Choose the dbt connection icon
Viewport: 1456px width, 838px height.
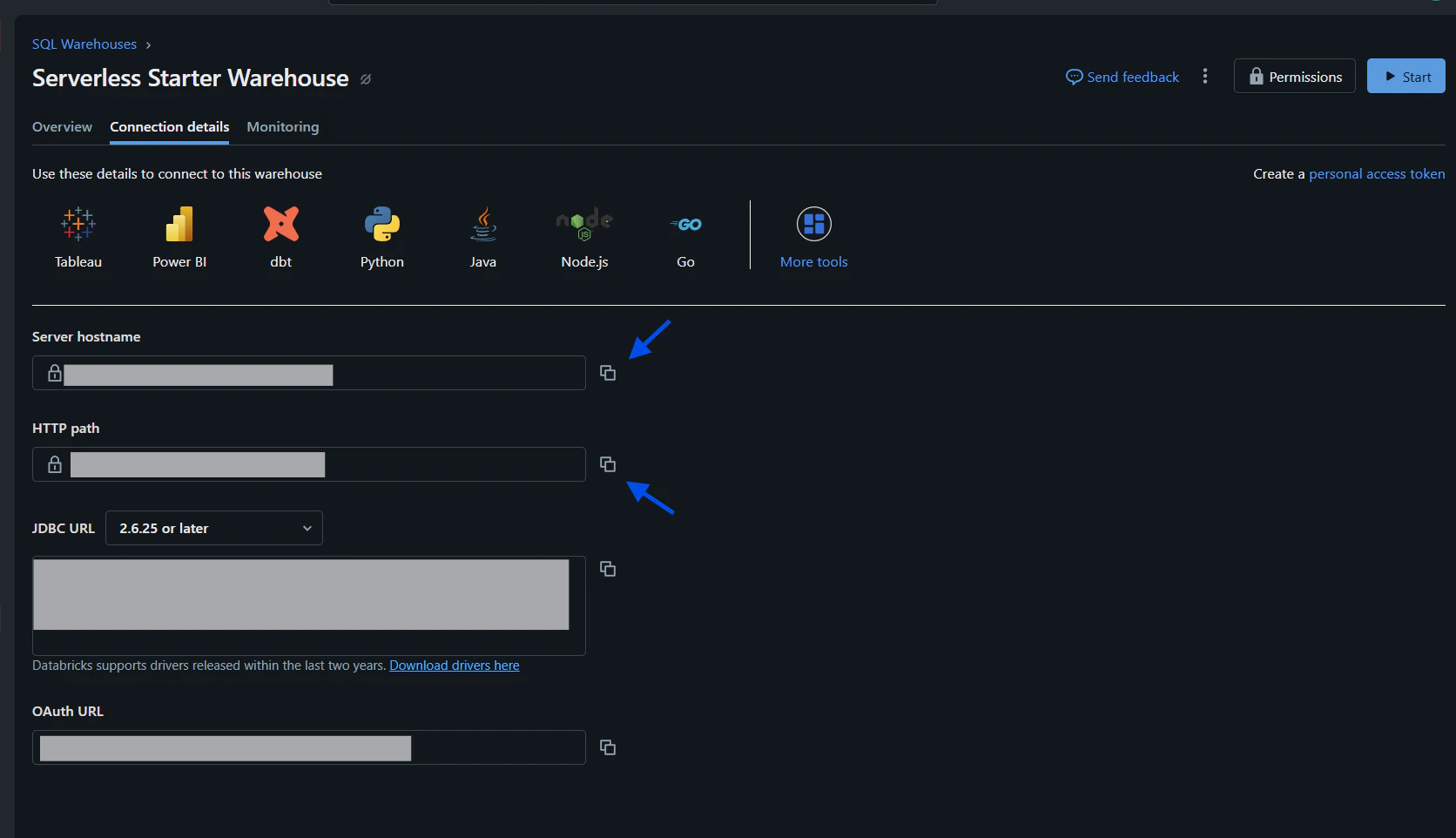point(281,224)
